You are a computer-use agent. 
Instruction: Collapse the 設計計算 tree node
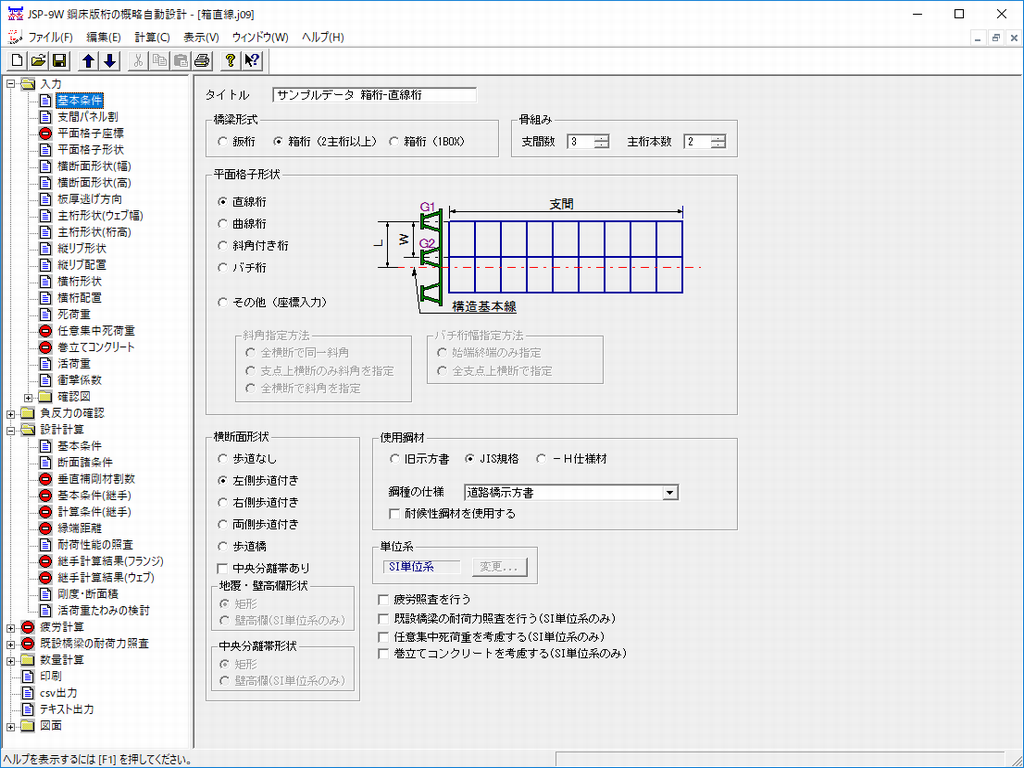pyautogui.click(x=11, y=430)
